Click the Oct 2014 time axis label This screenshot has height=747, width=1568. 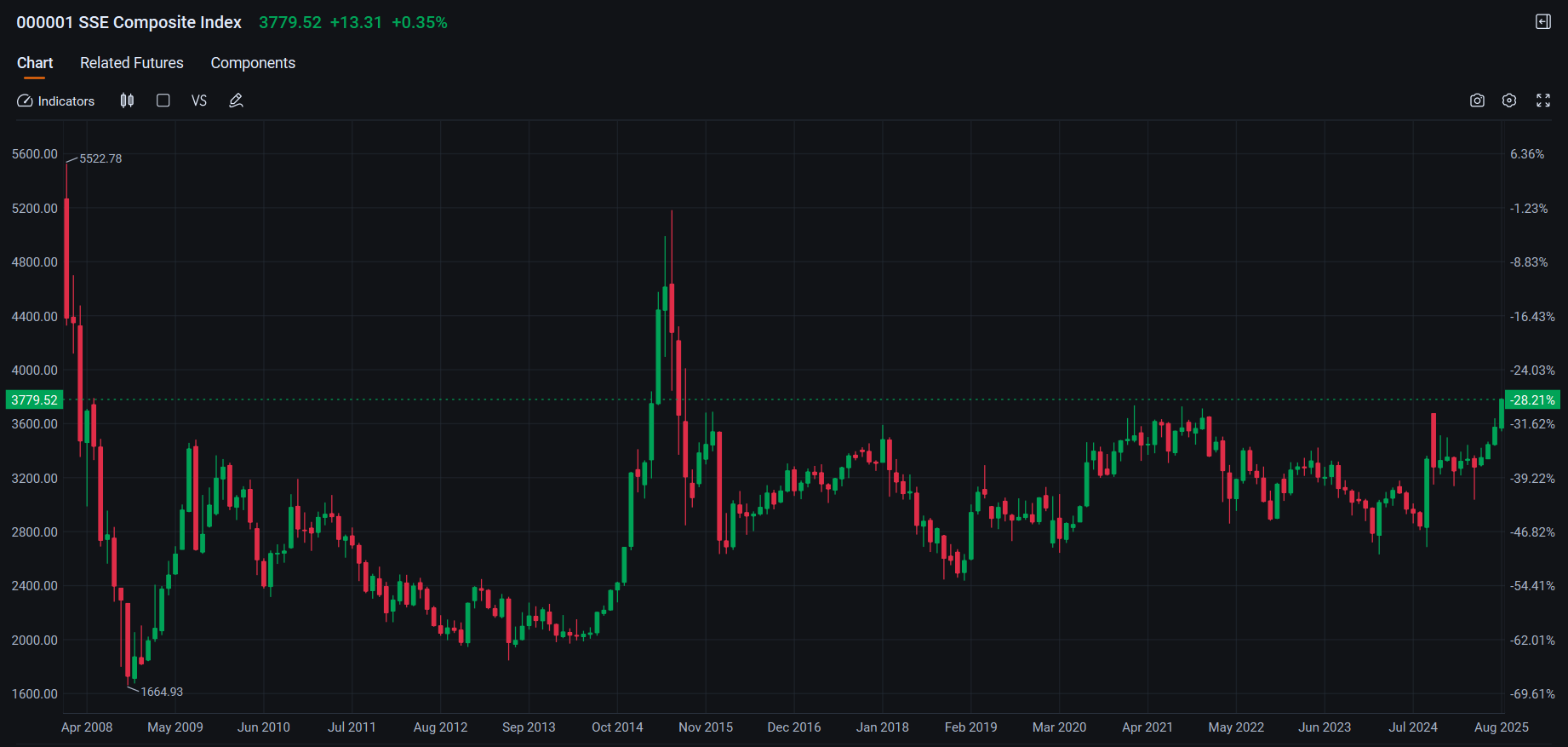point(617,727)
